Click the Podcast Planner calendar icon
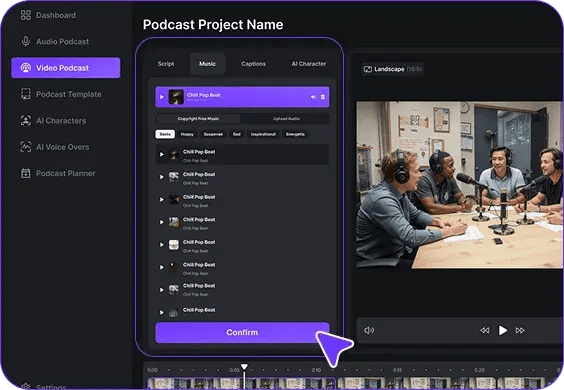 tap(26, 173)
